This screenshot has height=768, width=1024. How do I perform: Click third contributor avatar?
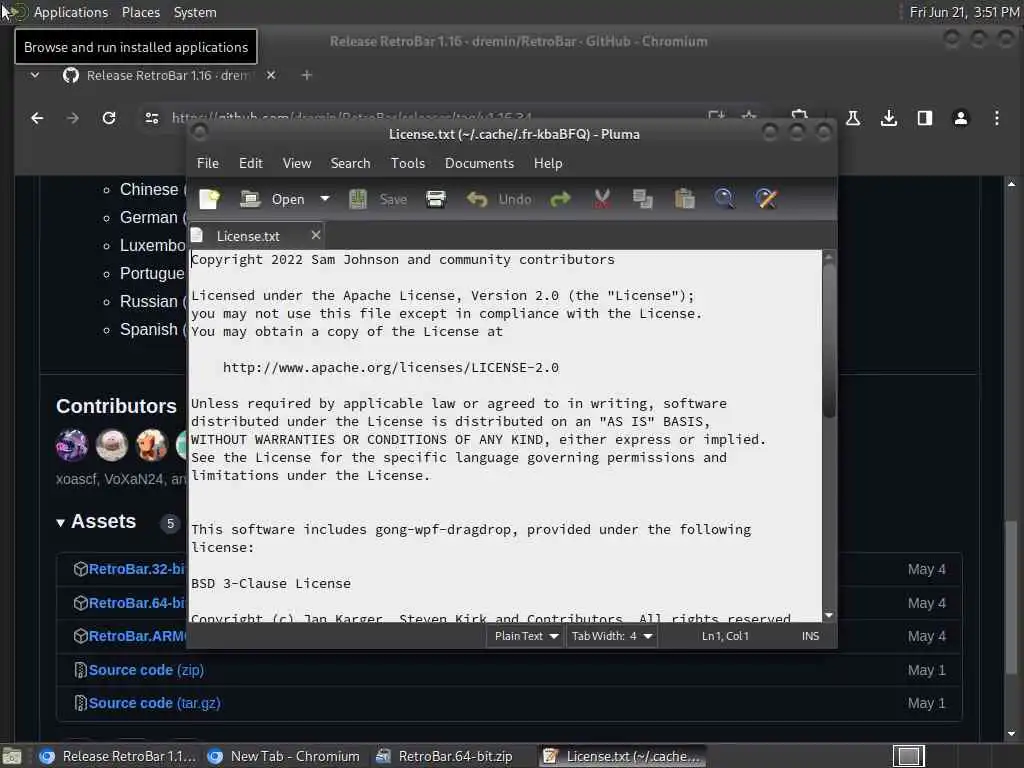point(152,445)
